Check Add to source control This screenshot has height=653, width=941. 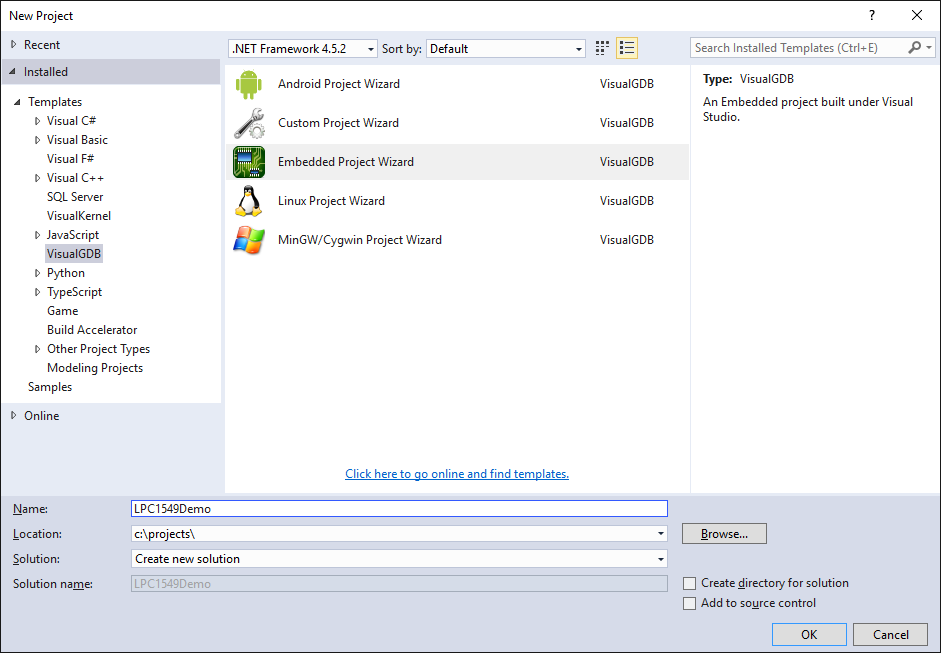pos(690,603)
